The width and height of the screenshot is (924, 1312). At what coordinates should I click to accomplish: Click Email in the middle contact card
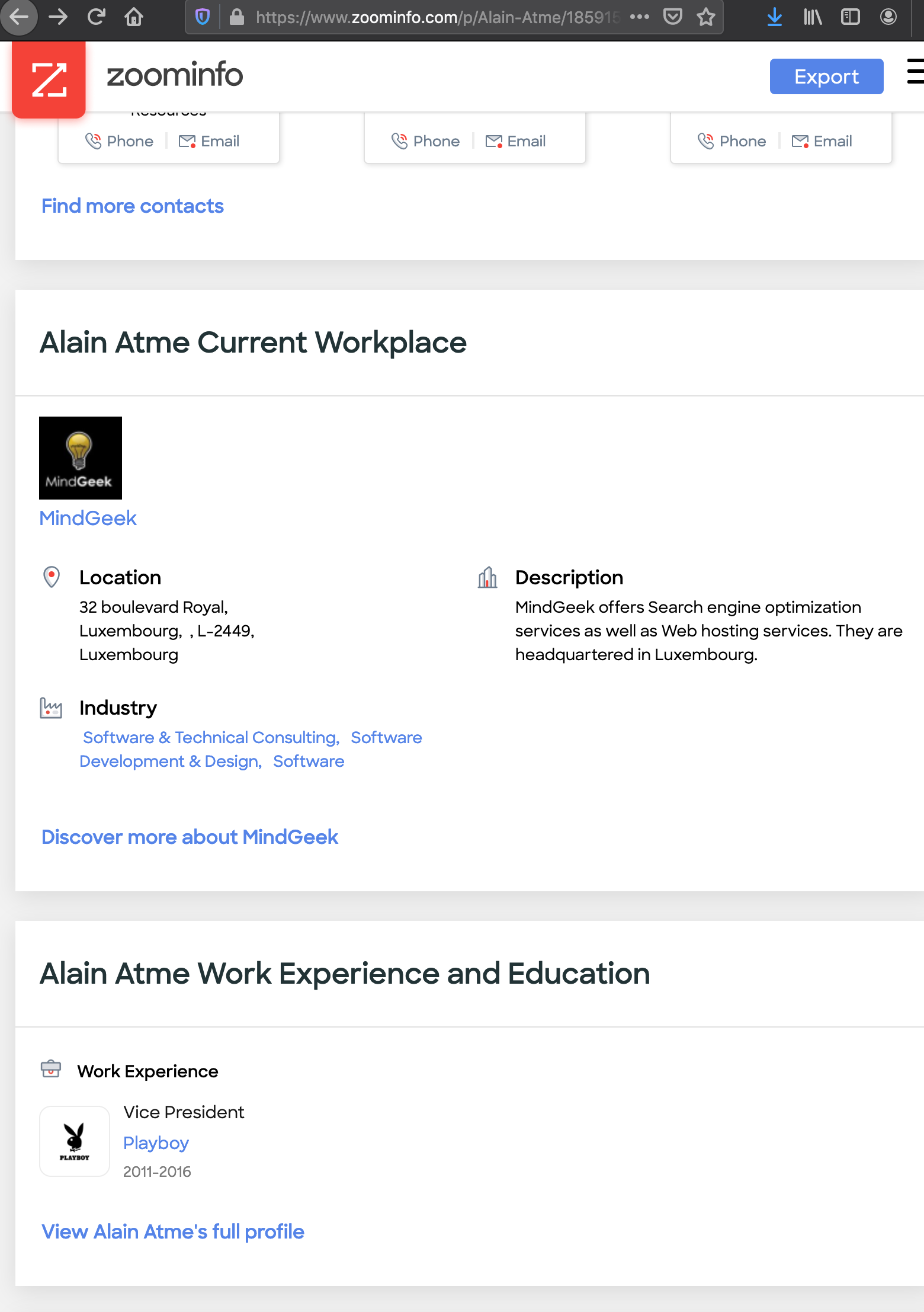[x=515, y=141]
